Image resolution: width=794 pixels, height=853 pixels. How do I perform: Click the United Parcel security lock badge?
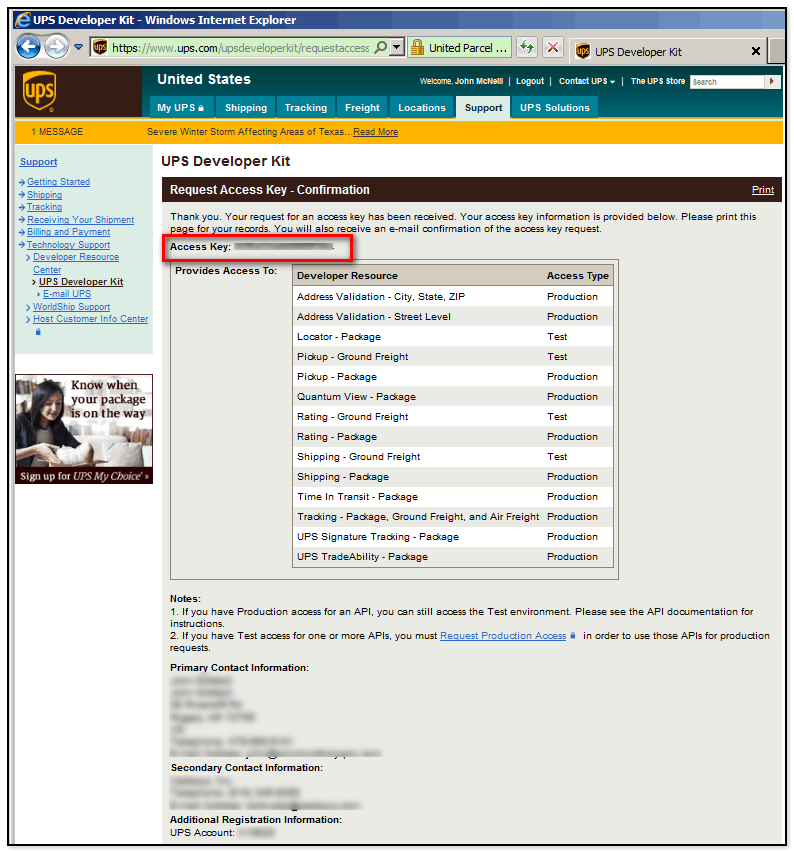coord(460,48)
